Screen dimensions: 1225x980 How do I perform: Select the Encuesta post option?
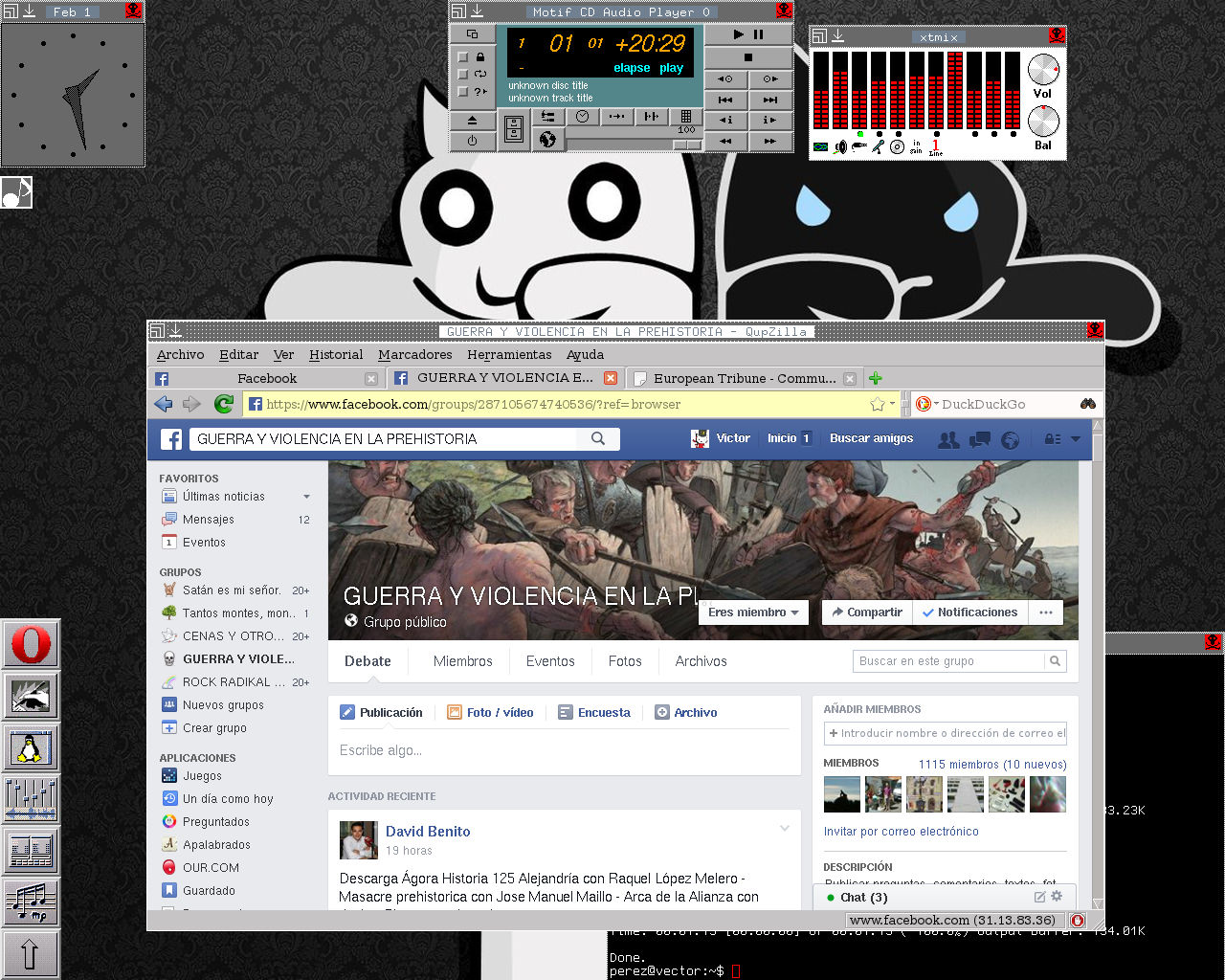tap(594, 712)
